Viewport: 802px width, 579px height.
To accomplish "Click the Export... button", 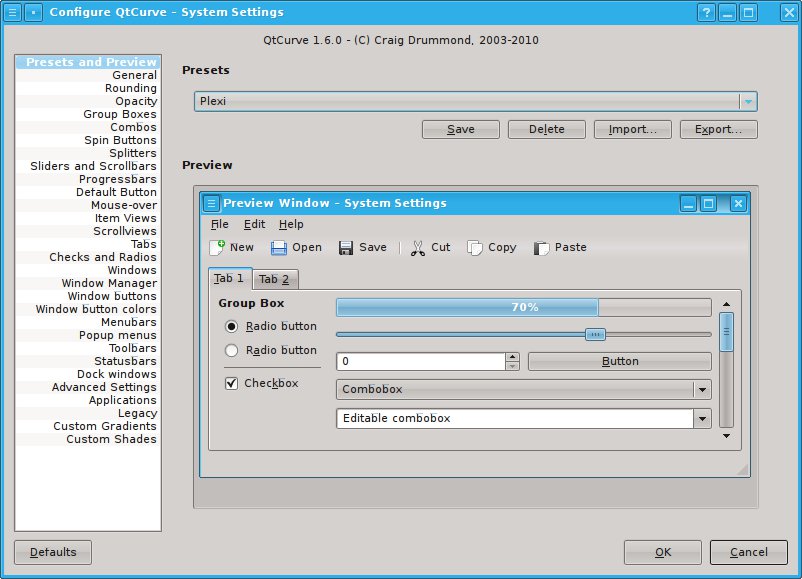I will pyautogui.click(x=718, y=129).
